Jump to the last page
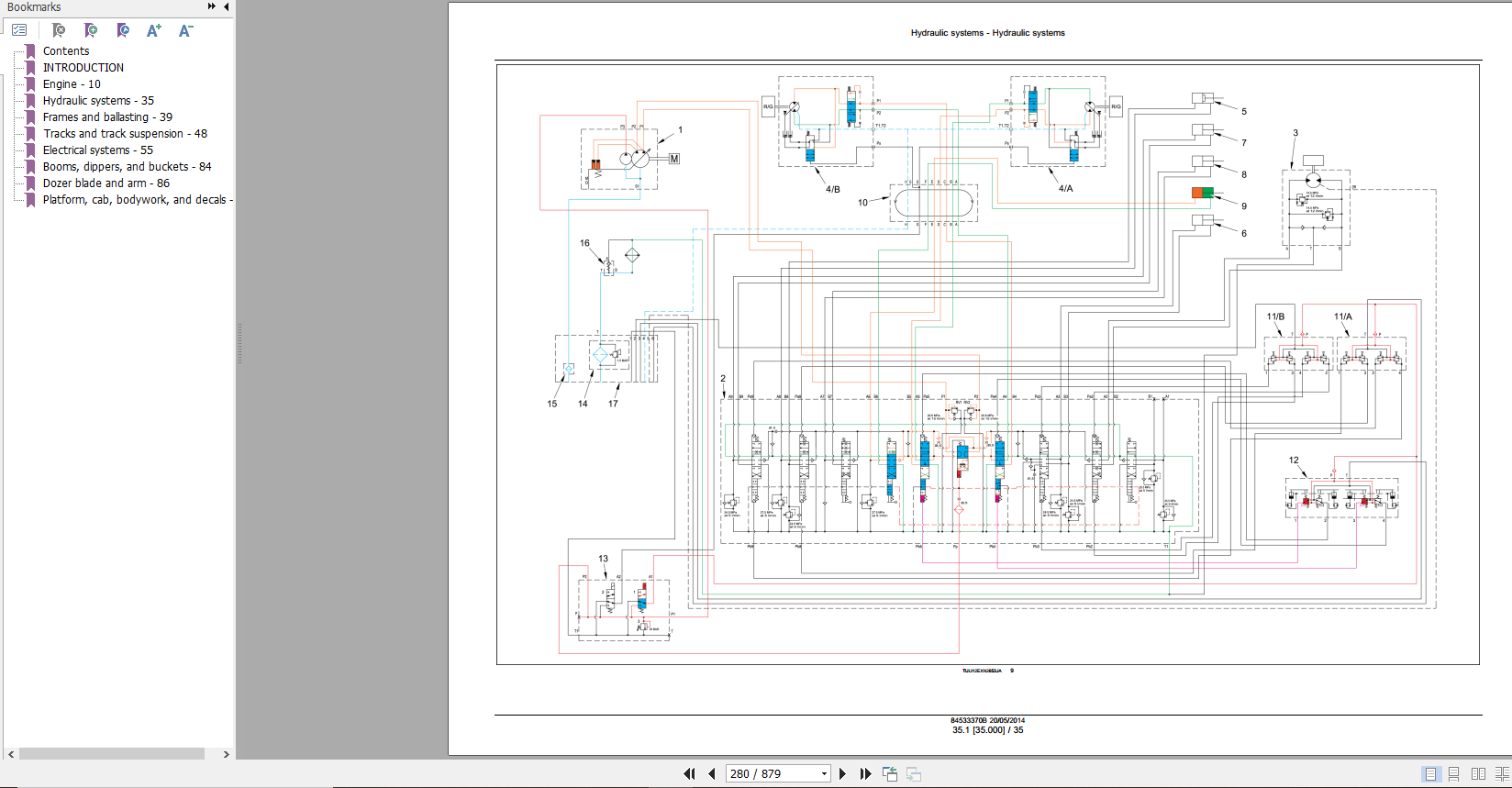Screen dimensions: 1512x788 point(865,773)
